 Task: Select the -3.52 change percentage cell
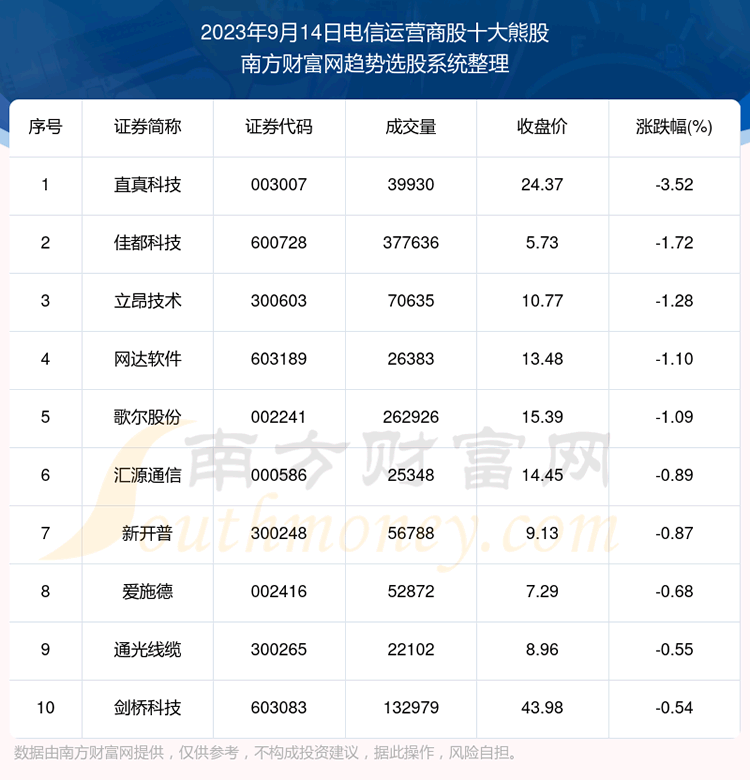673,185
